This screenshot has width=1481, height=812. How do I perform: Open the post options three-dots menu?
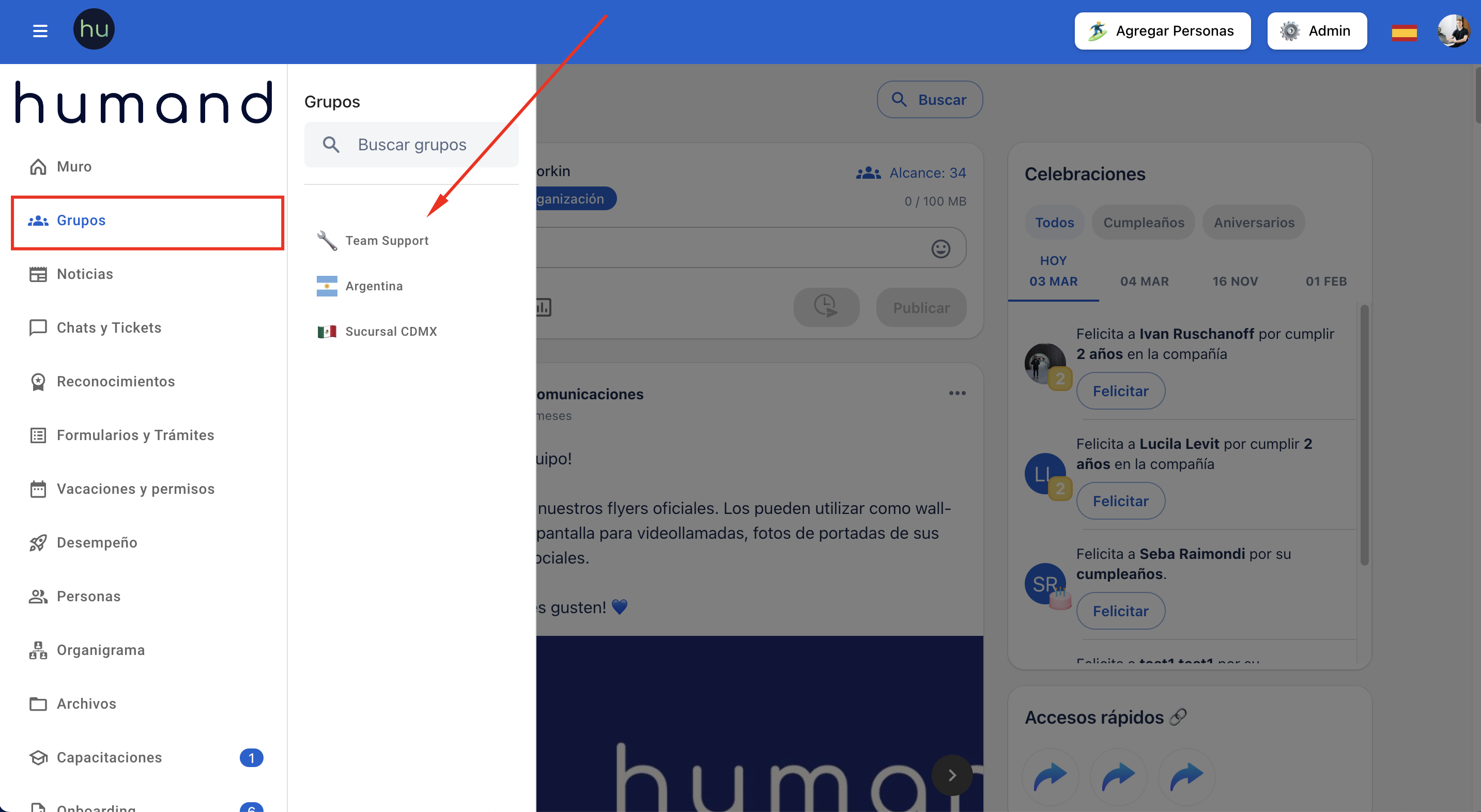point(957,394)
